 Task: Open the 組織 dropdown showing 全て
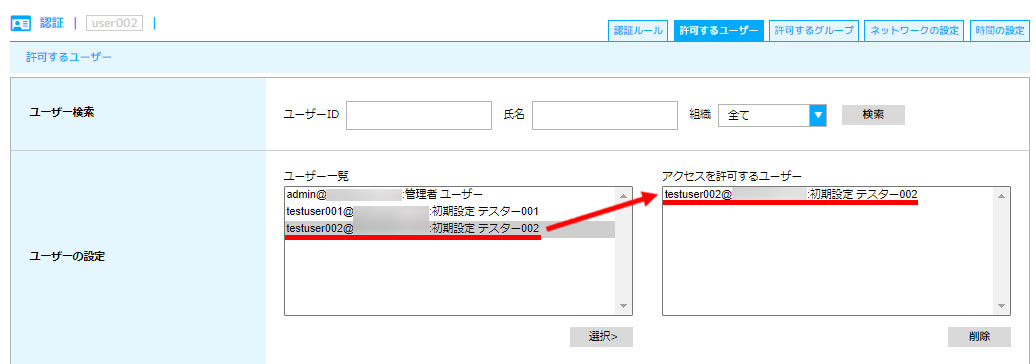click(772, 115)
